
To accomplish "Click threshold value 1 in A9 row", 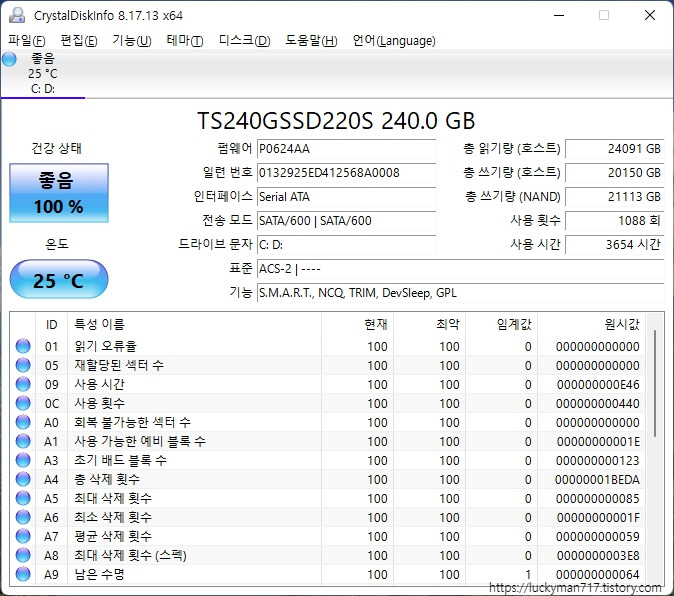I will coord(528,575).
